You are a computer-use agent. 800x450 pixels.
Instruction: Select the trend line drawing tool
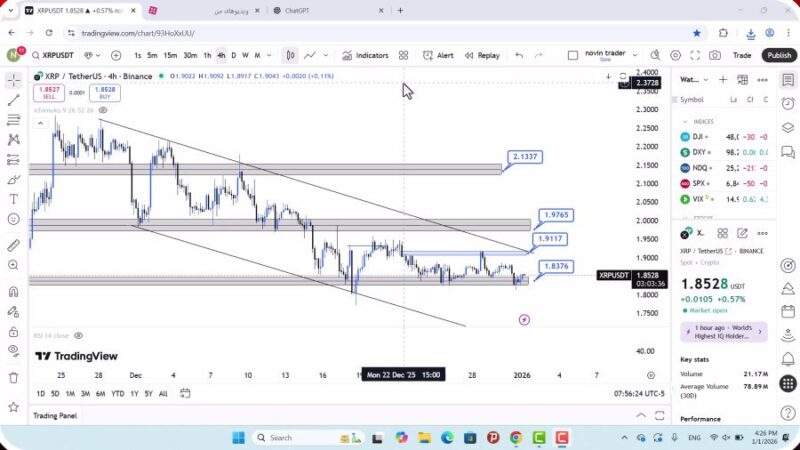pos(14,100)
